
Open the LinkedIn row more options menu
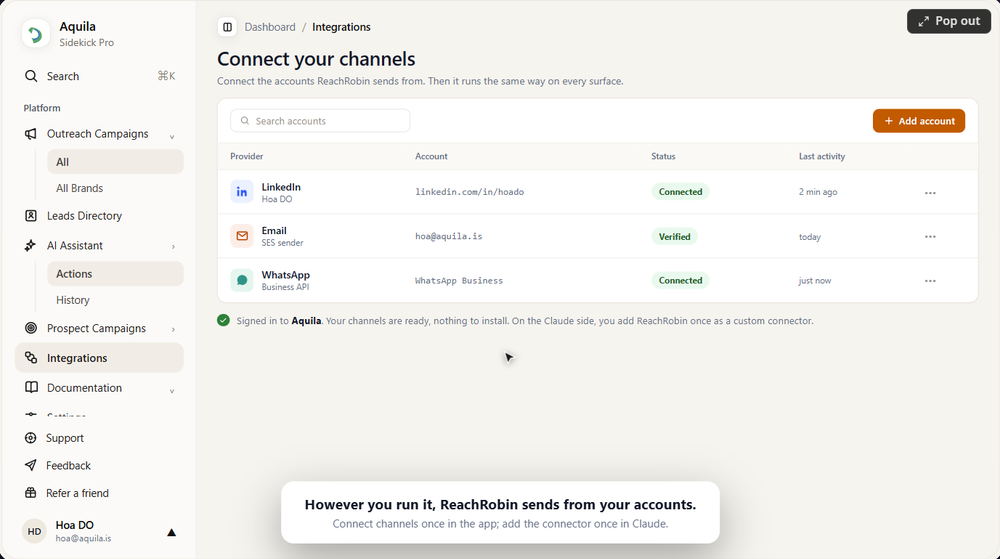[930, 192]
